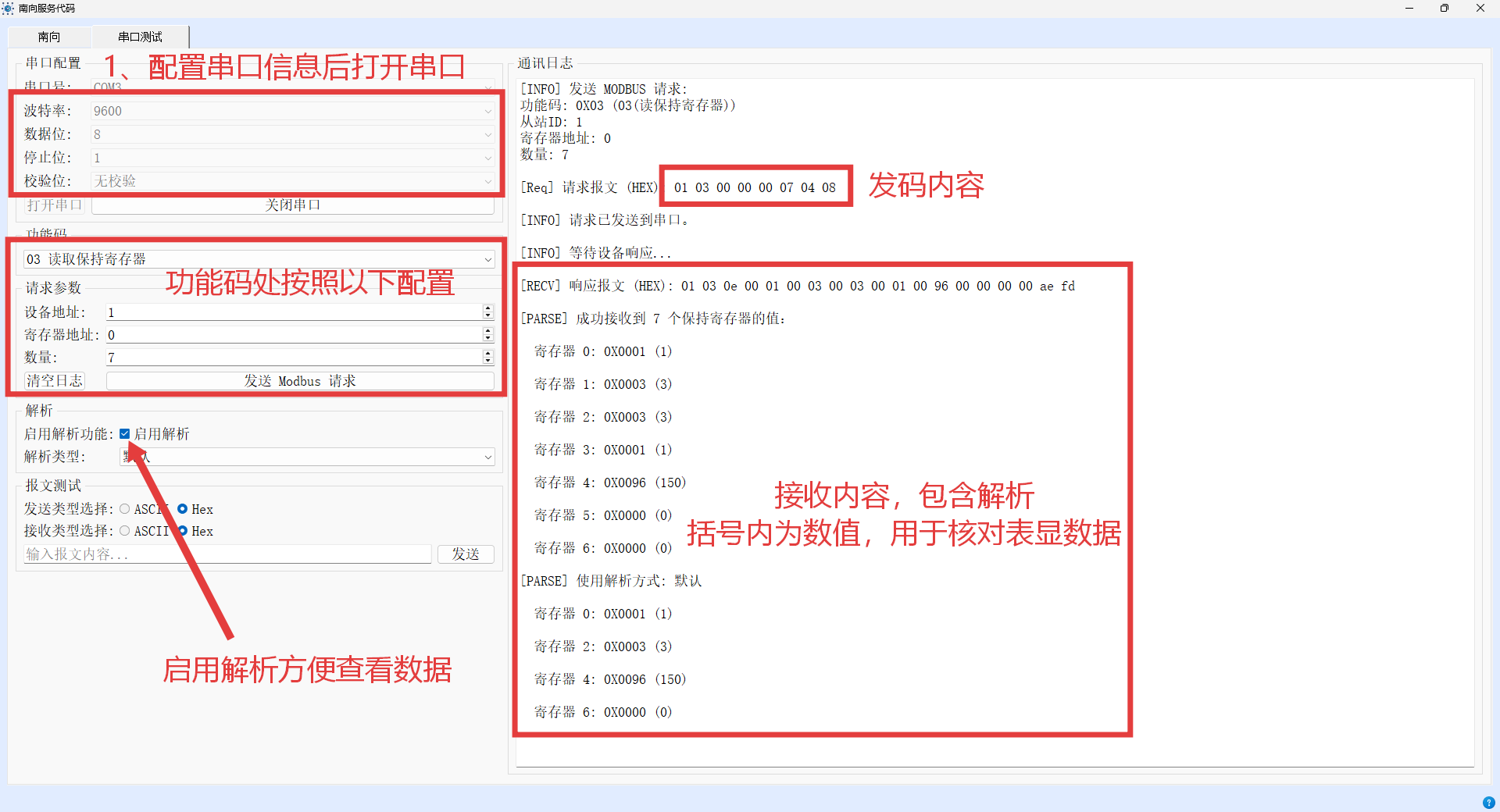Select ASCII for 发送类型选择
This screenshot has width=1500, height=812.
124,509
